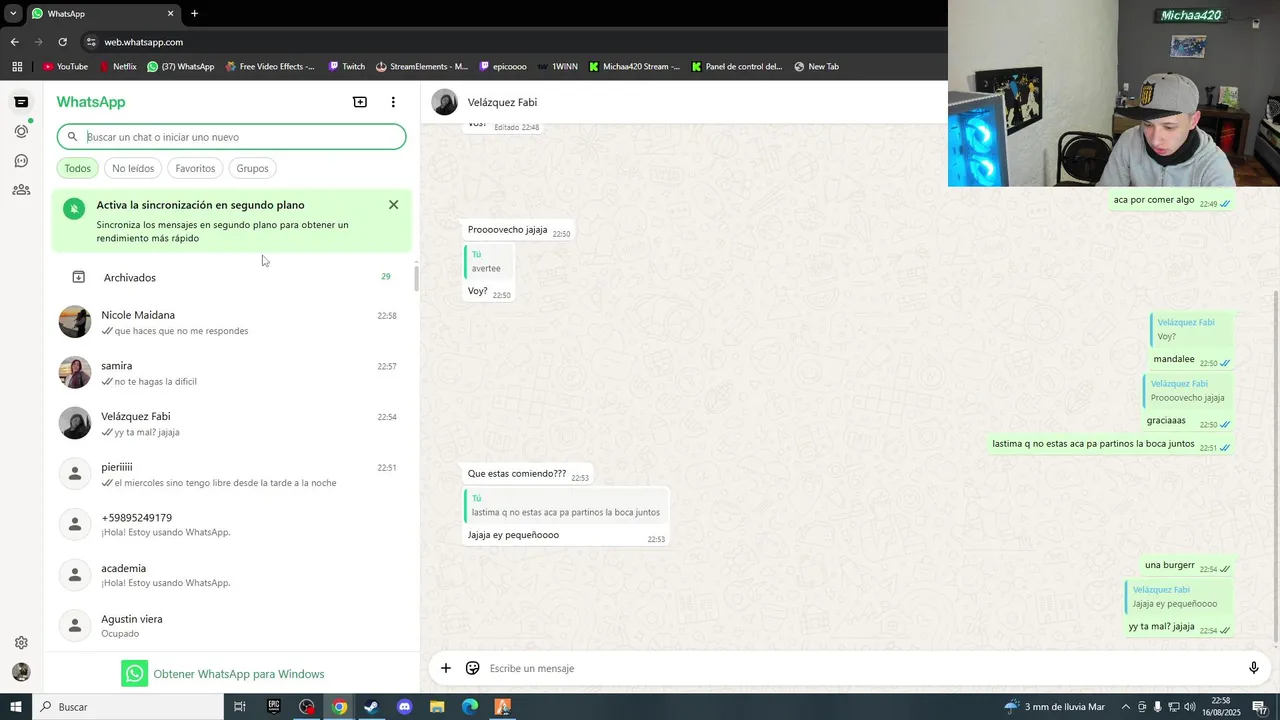The width and height of the screenshot is (1280, 720).
Task: Select the Favoritos filter chip
Action: 195,168
